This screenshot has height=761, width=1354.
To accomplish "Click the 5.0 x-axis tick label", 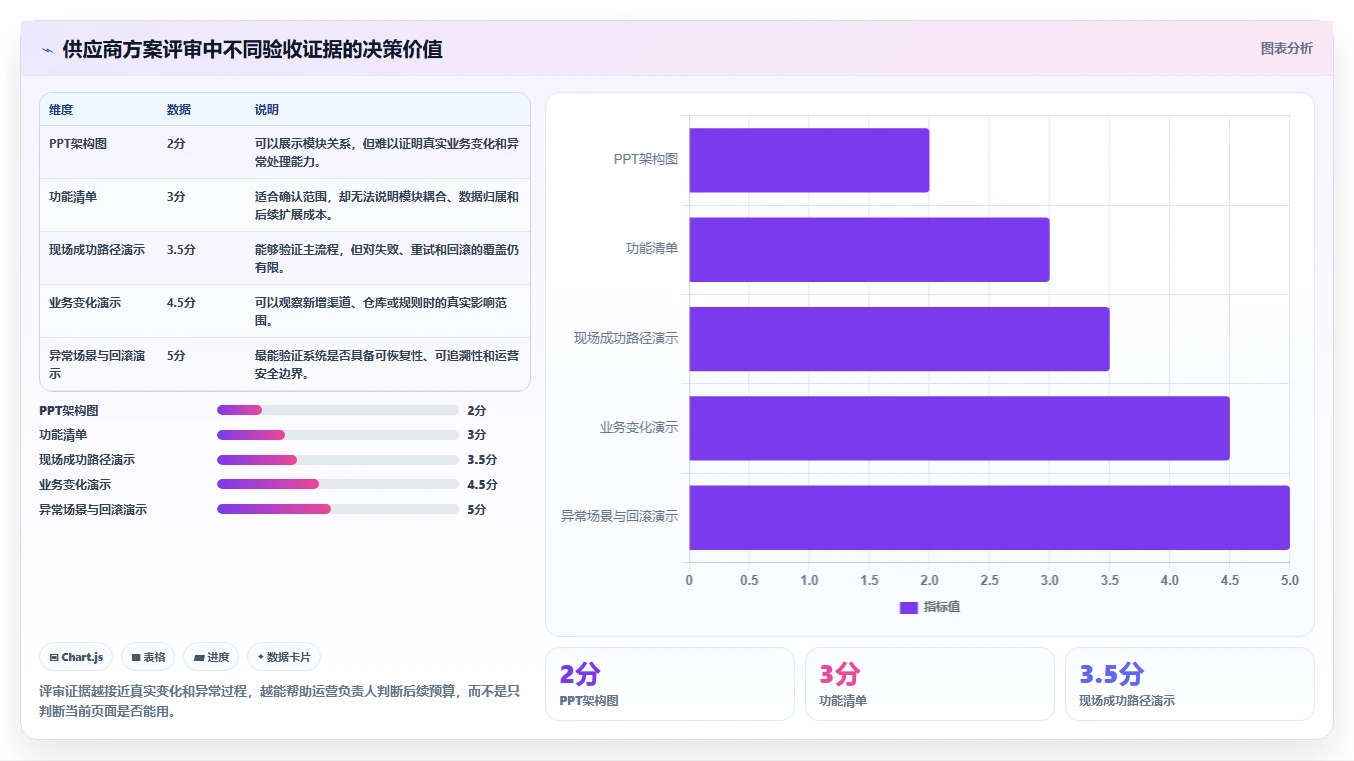I will pyautogui.click(x=1290, y=580).
